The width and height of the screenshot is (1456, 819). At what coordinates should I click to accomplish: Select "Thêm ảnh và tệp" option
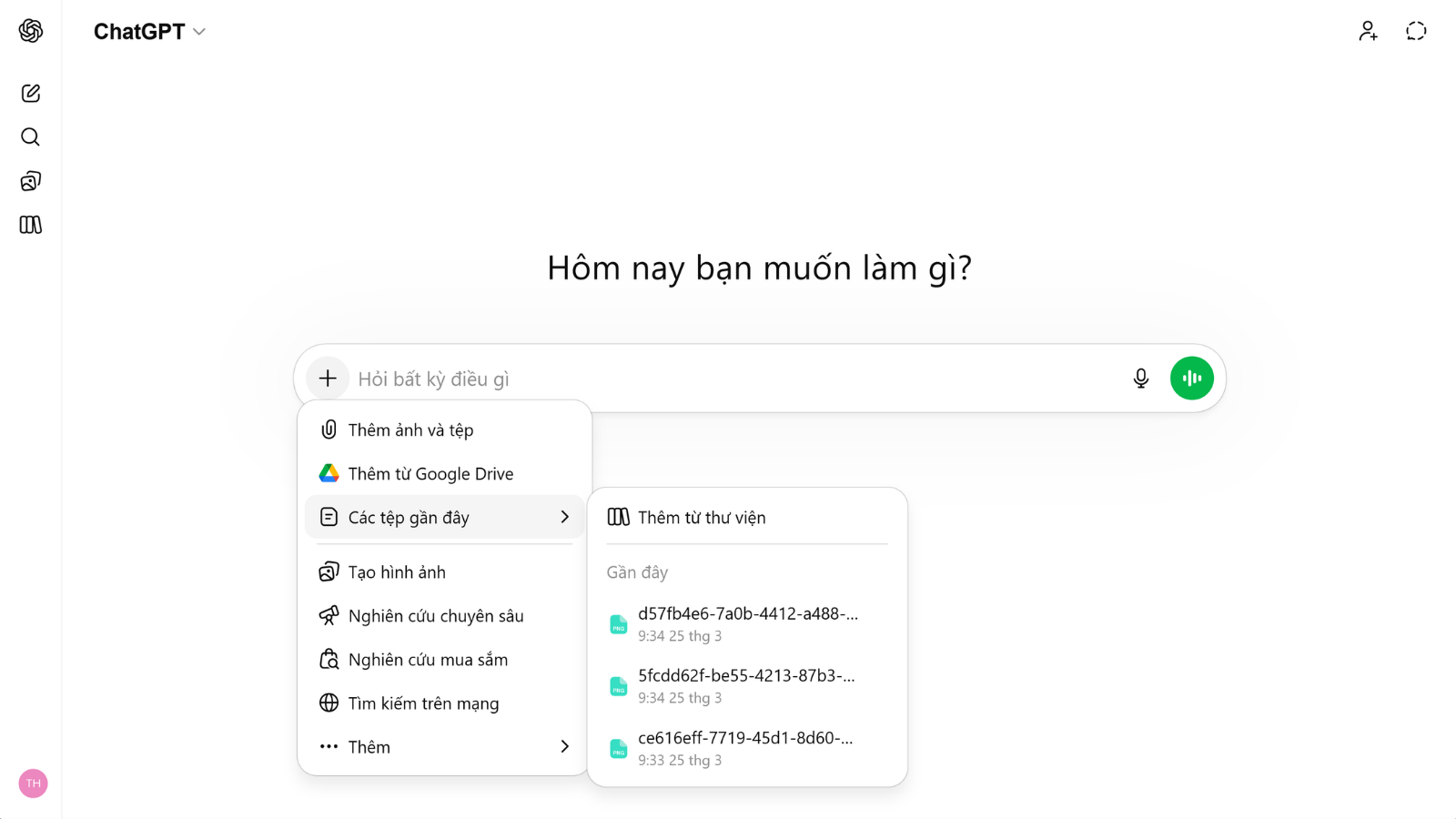[x=410, y=430]
